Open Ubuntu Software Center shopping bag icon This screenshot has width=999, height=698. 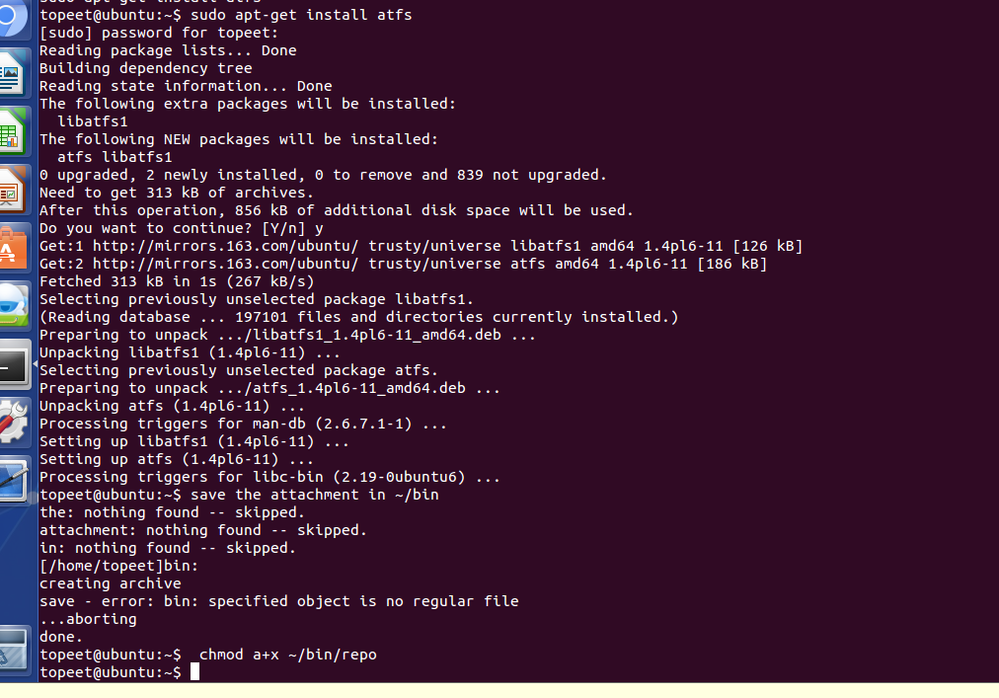tap(12, 247)
